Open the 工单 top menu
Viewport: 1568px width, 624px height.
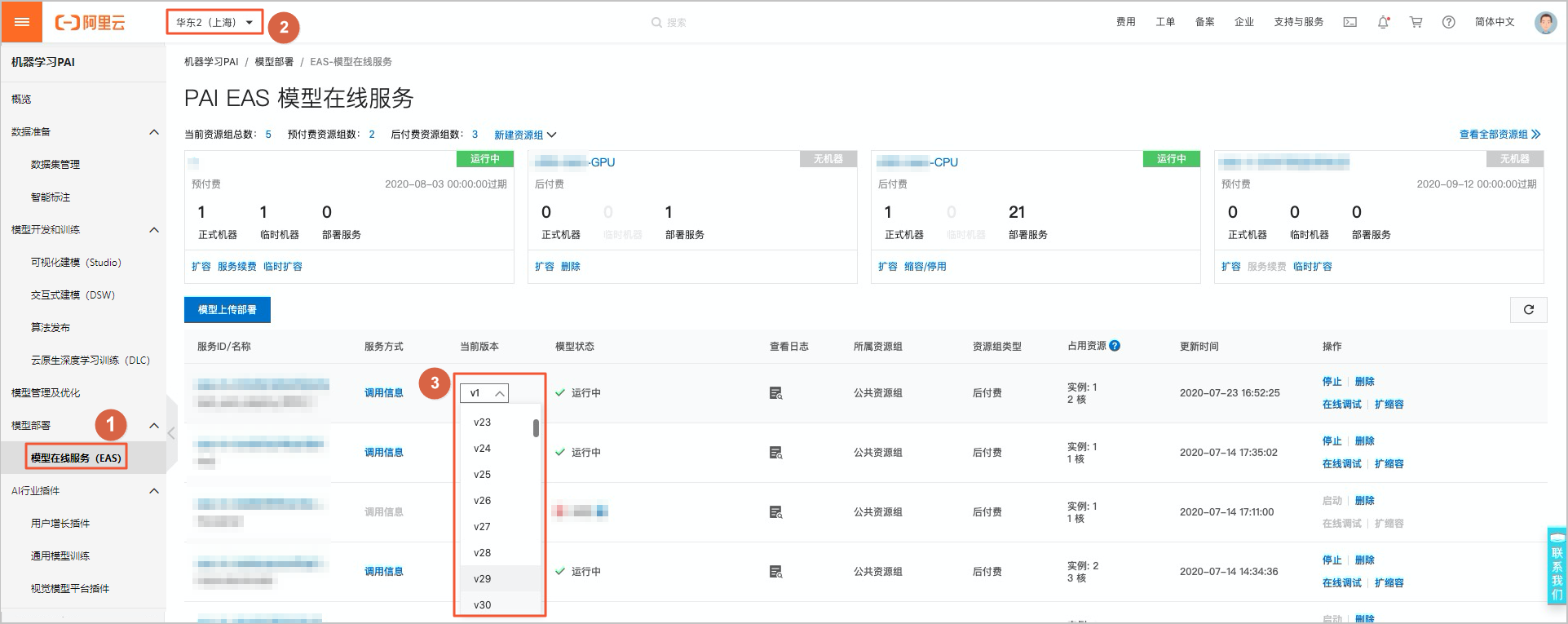(x=1165, y=23)
